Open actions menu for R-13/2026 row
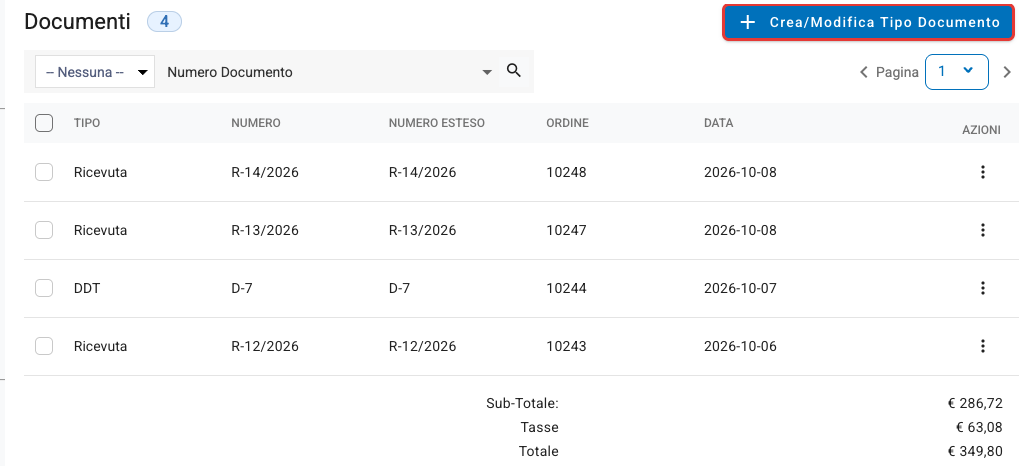The height and width of the screenshot is (466, 1023). click(x=983, y=230)
